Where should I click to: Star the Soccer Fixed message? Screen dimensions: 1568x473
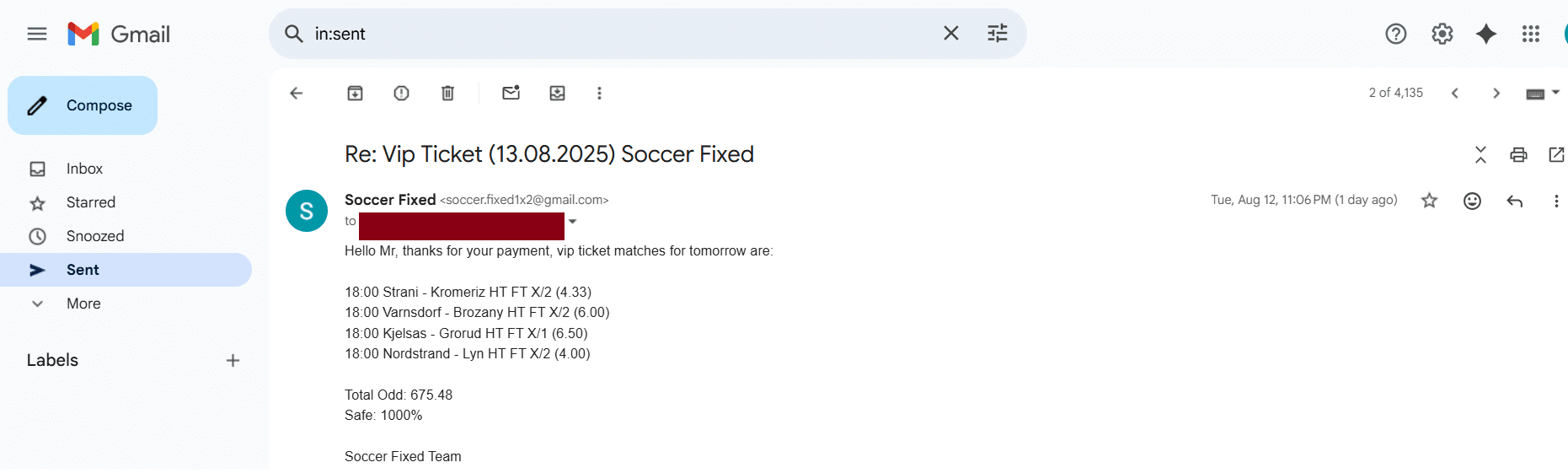point(1429,201)
